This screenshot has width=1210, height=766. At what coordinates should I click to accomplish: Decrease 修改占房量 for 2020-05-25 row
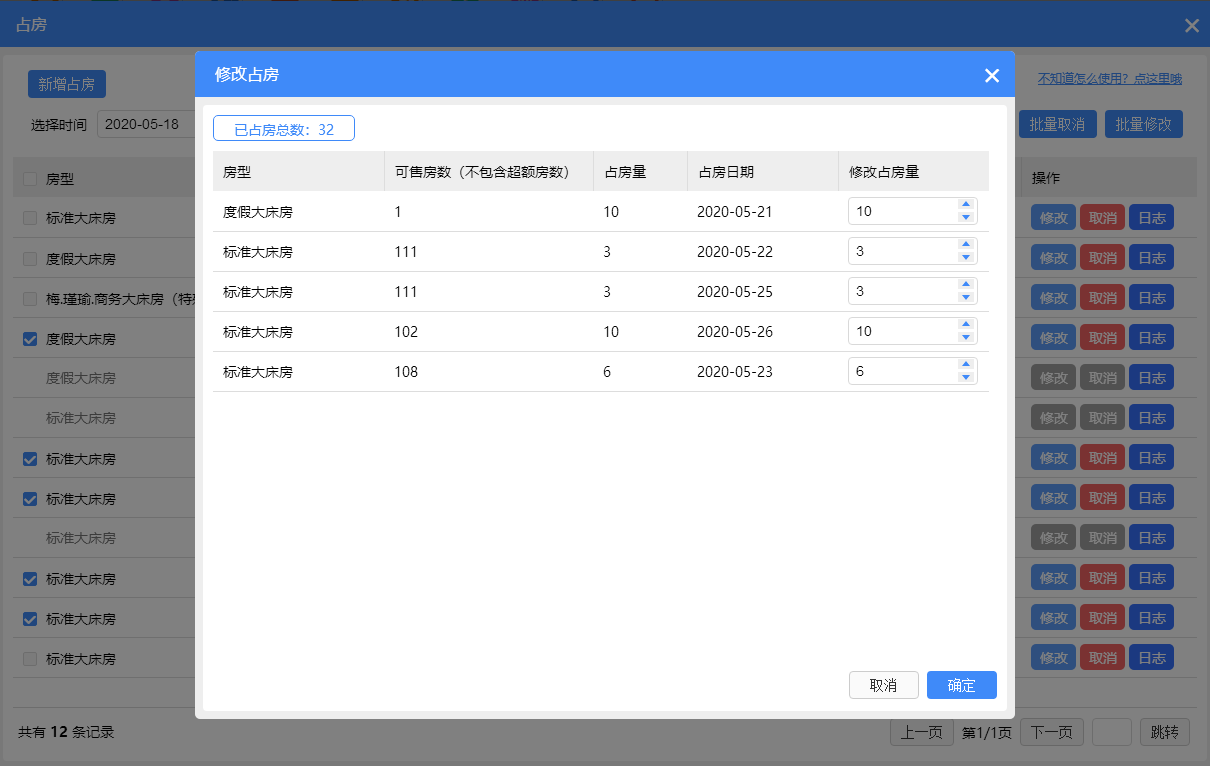click(x=965, y=297)
